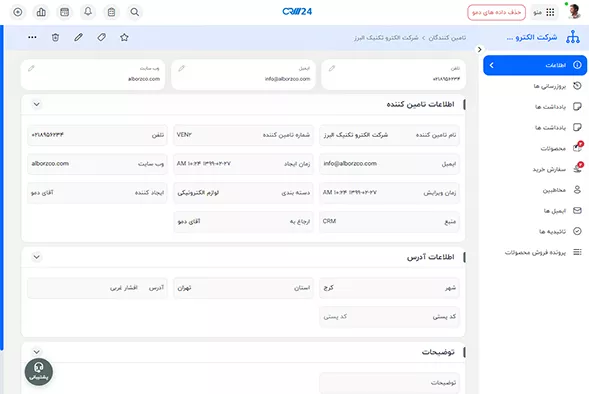Click the tag icon in toolbar
The image size is (589, 394).
click(x=101, y=37)
